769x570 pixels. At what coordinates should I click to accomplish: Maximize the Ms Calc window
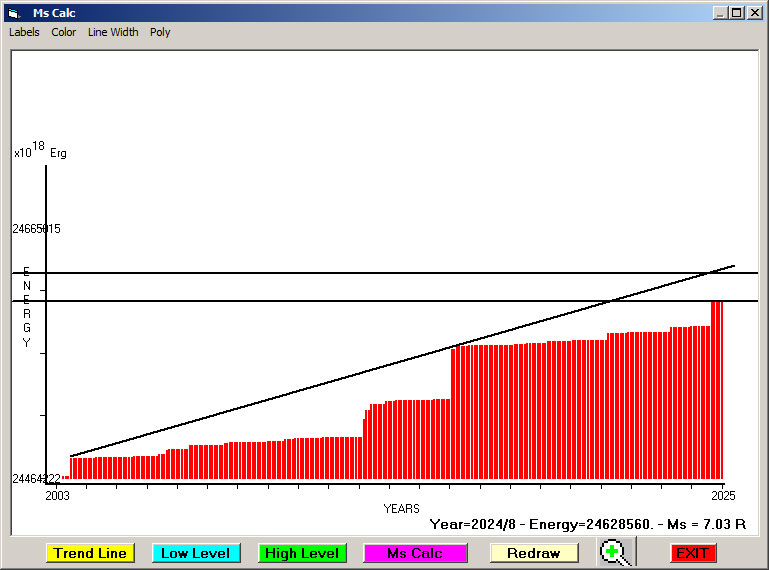pyautogui.click(x=737, y=13)
